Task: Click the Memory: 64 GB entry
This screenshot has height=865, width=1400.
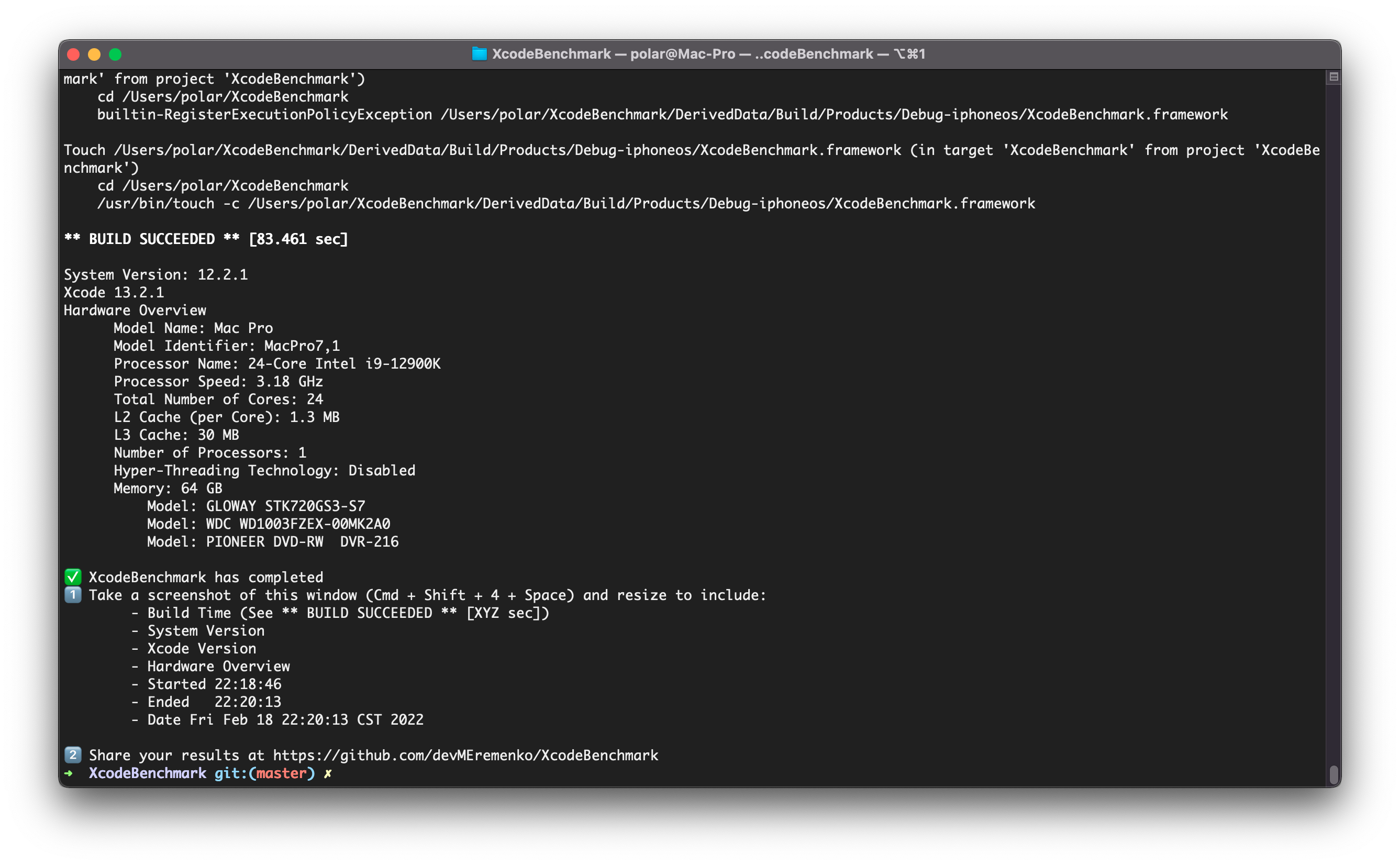Action: pyautogui.click(x=168, y=488)
